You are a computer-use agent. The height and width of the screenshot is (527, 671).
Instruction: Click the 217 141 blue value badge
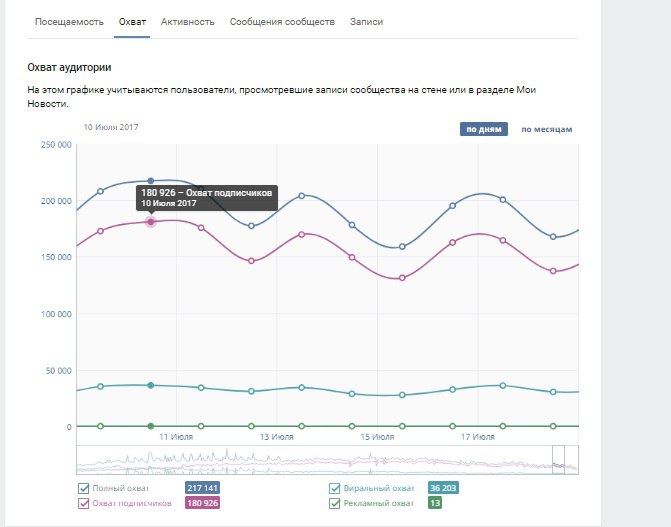pyautogui.click(x=203, y=488)
